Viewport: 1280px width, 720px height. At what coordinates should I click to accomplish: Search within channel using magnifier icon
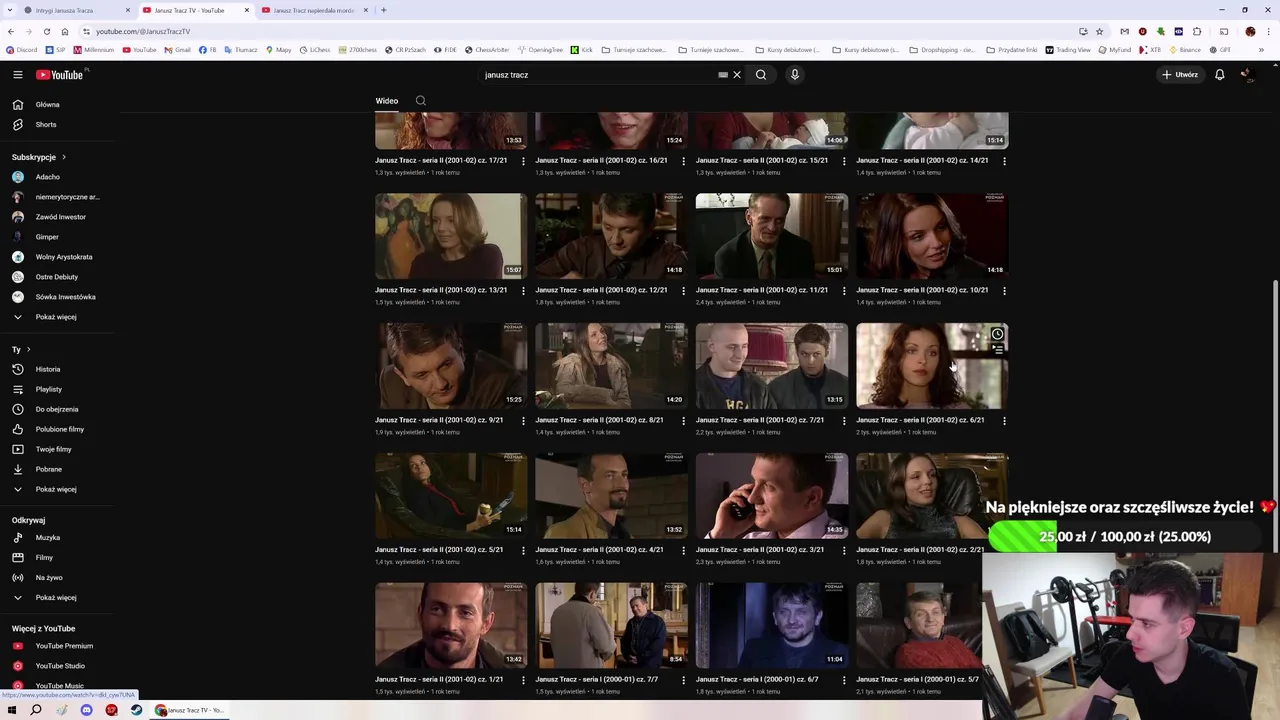(421, 101)
